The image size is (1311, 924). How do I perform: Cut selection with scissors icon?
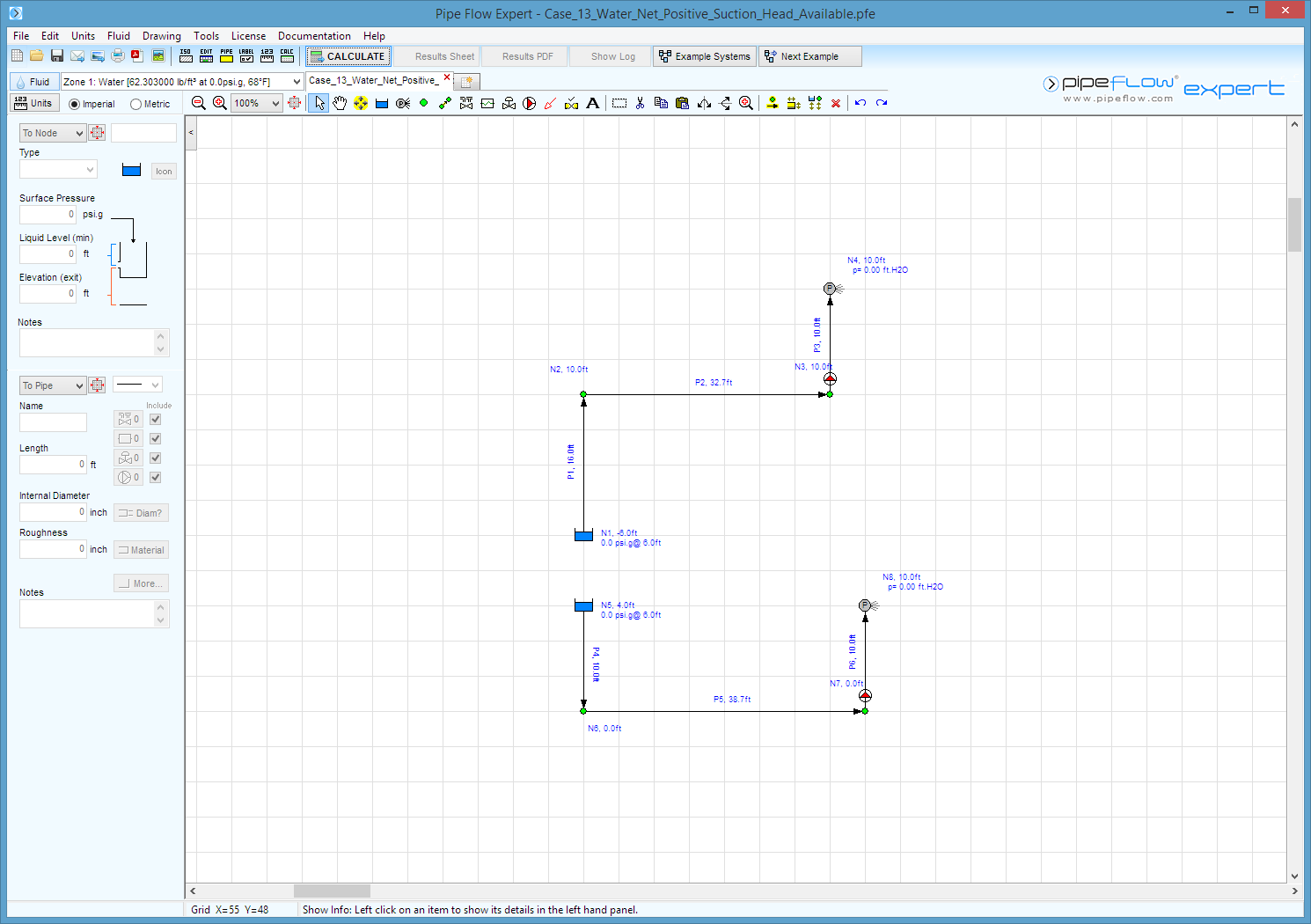[640, 103]
